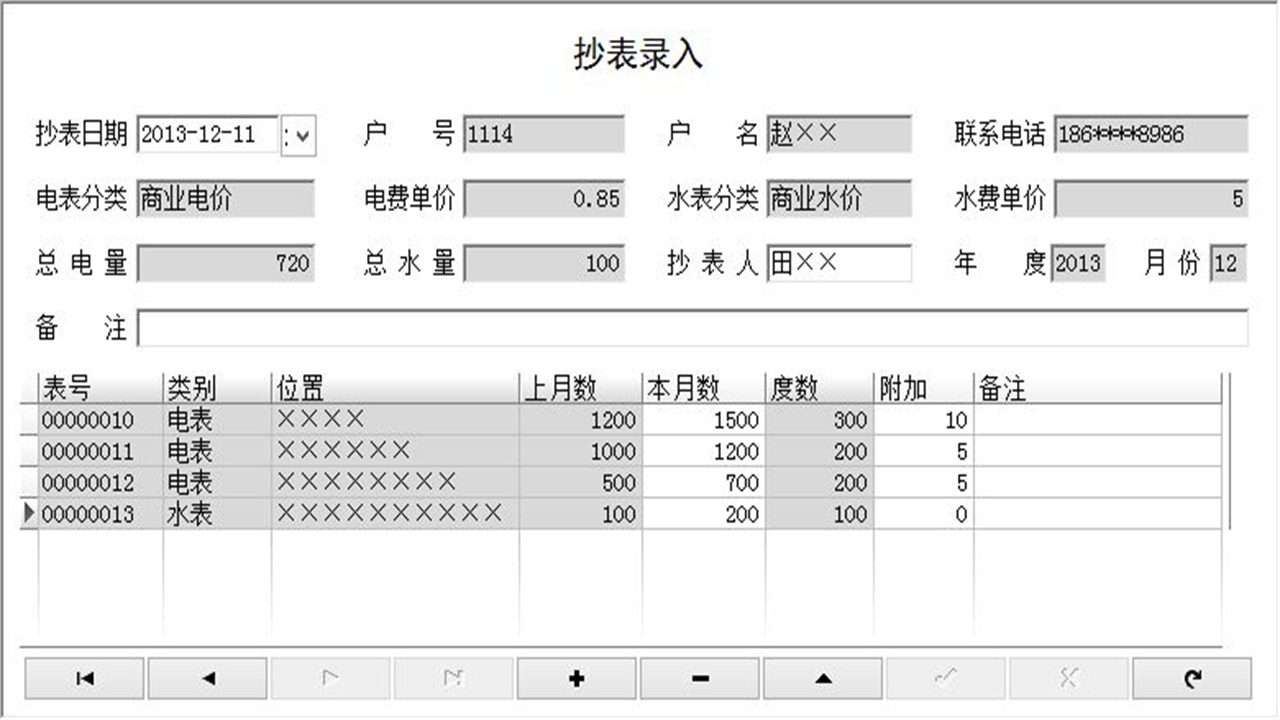
Task: Enter edit mode with the ▲ navigator button
Action: coord(823,677)
